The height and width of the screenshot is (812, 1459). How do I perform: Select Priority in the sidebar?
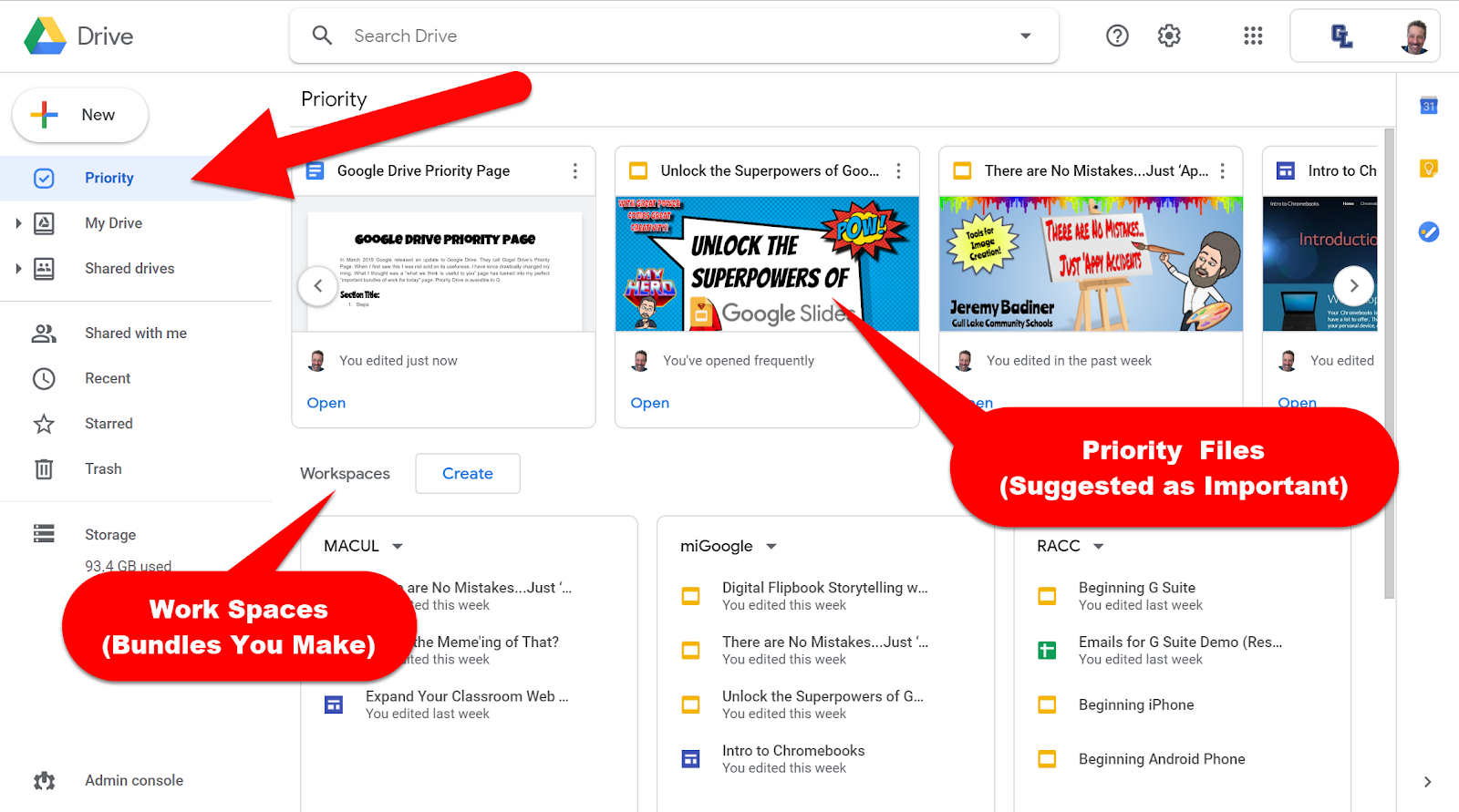coord(109,178)
